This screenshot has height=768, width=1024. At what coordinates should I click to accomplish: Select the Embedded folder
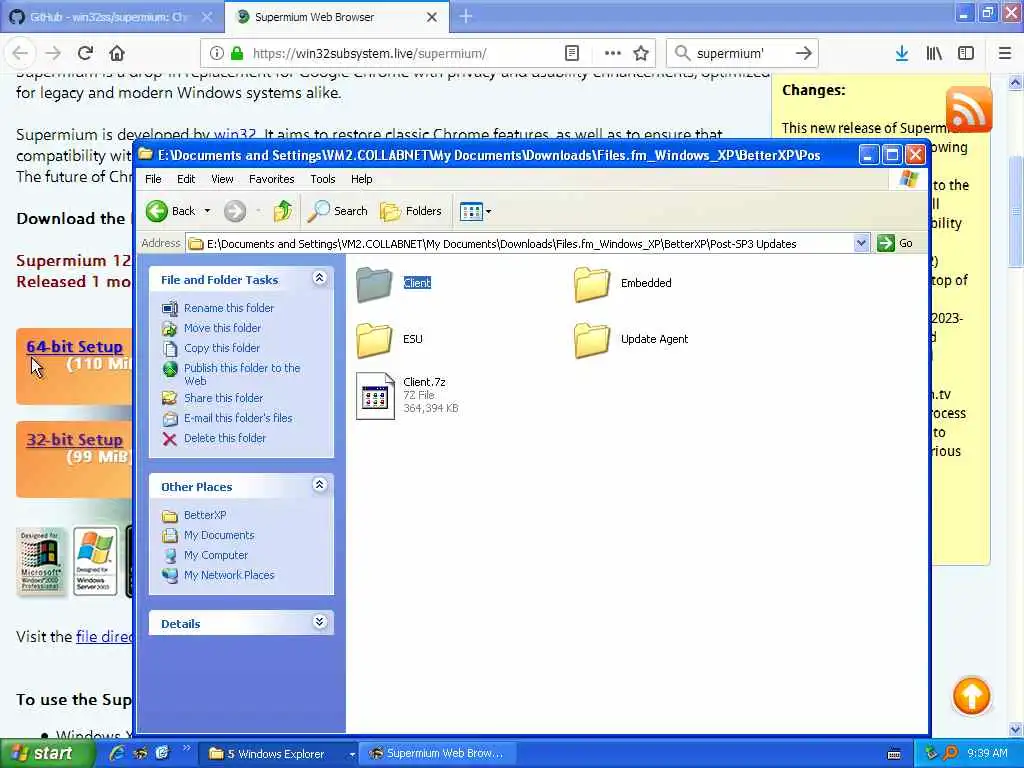(622, 283)
